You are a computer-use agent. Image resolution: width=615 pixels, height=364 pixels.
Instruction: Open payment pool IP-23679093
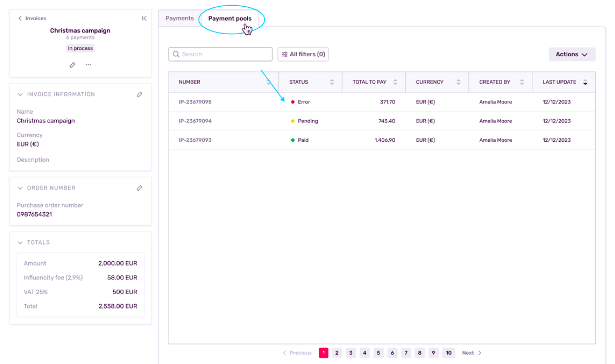tap(195, 140)
